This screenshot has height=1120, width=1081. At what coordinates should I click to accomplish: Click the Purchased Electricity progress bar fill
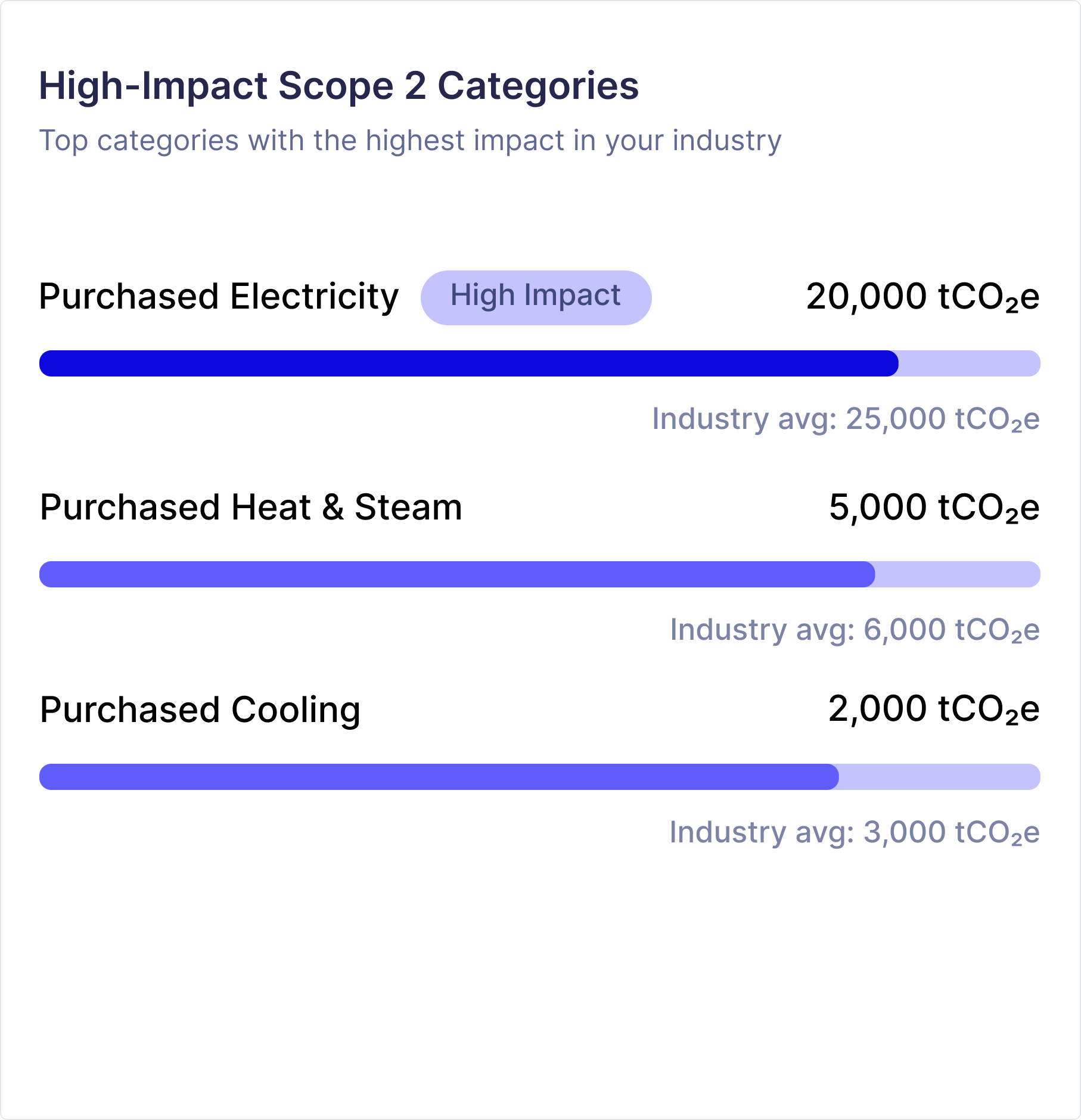point(469,363)
